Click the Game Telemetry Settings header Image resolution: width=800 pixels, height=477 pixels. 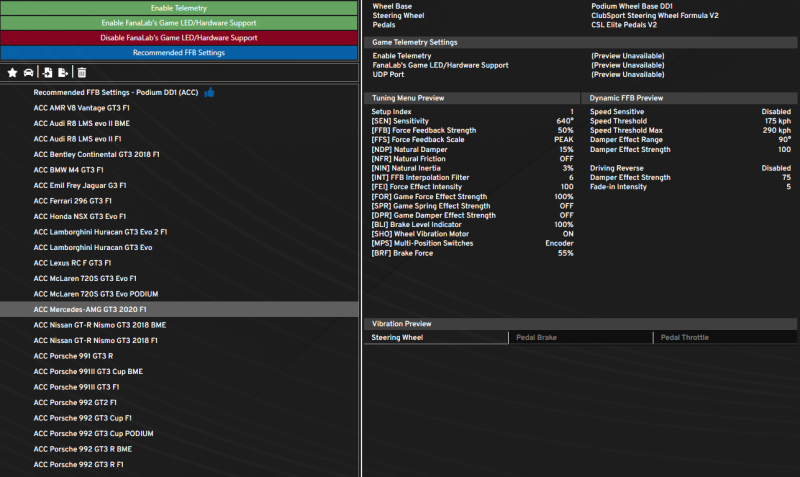[581, 42]
